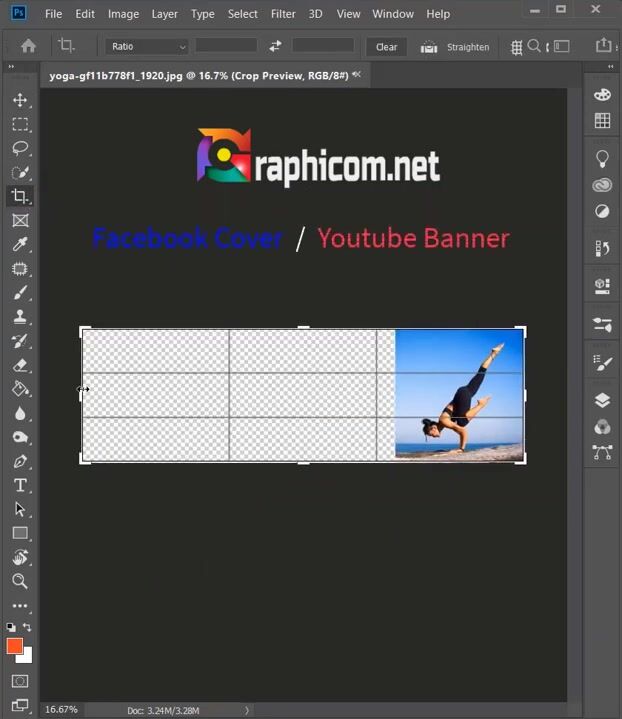The height and width of the screenshot is (719, 622).
Task: Click the crop width input field
Action: pyautogui.click(x=227, y=45)
